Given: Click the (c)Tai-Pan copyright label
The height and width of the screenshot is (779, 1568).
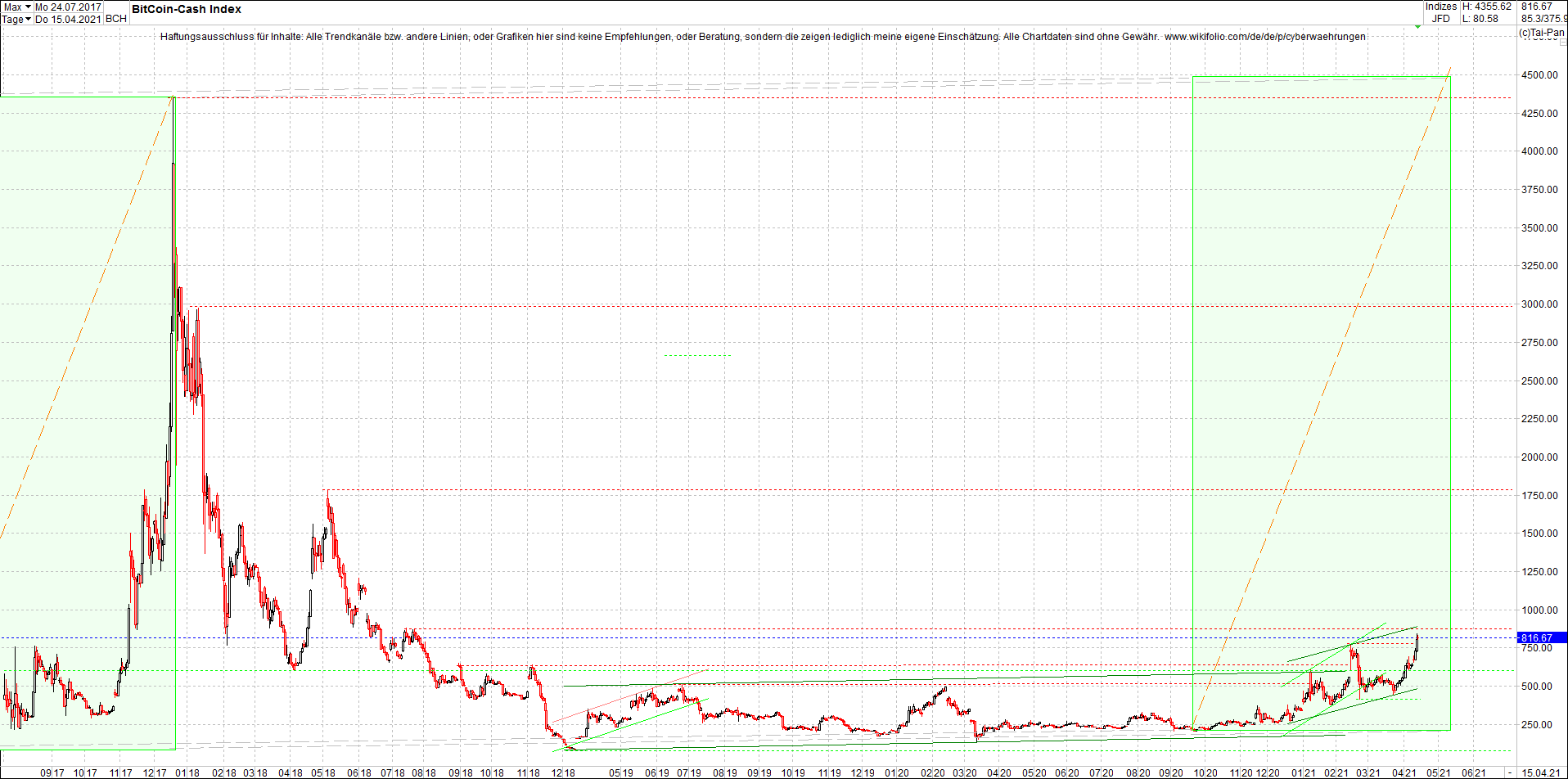Looking at the screenshot, I should 1542,33.
